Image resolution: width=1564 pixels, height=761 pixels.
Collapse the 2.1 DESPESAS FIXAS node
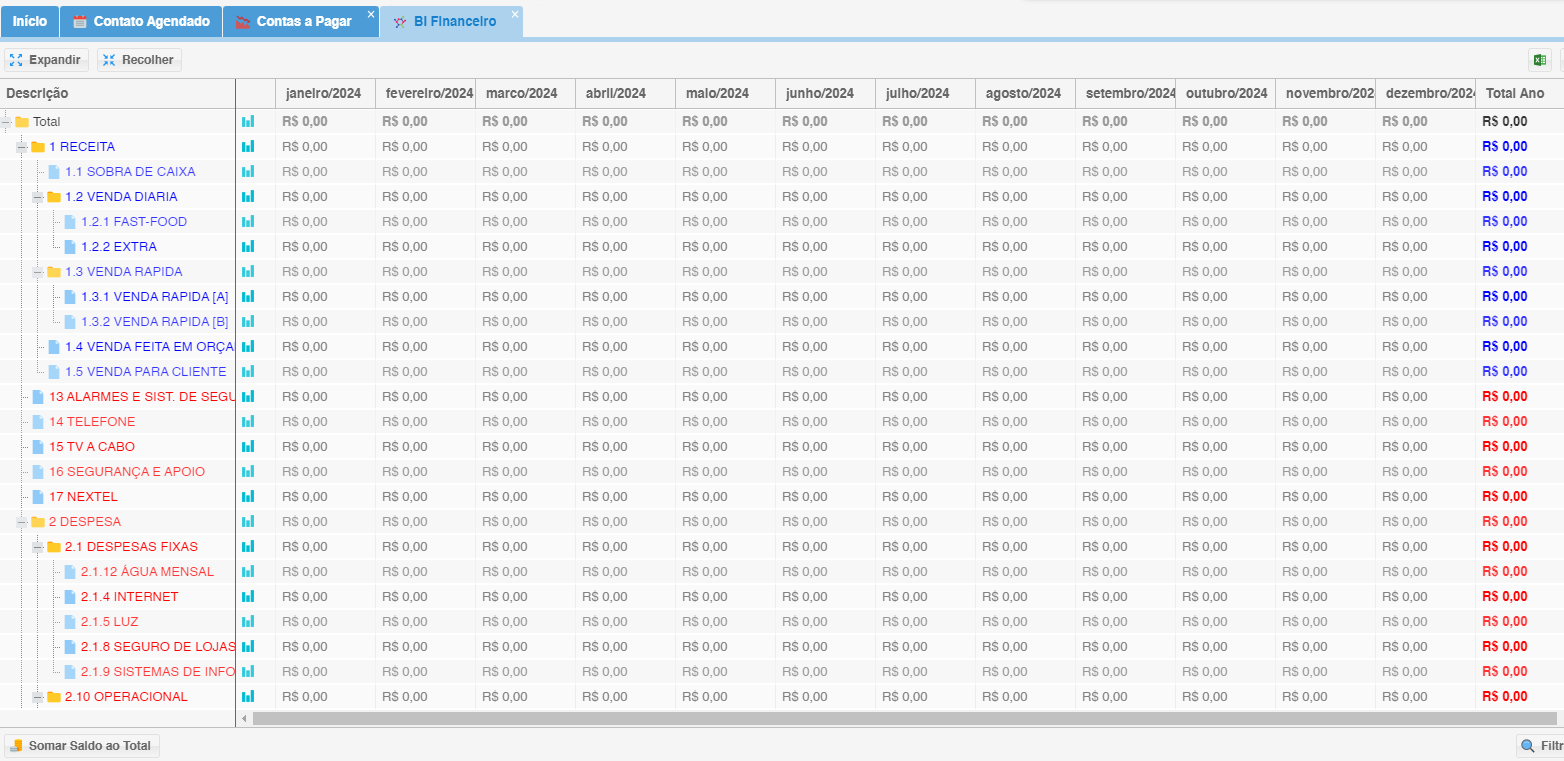38,547
